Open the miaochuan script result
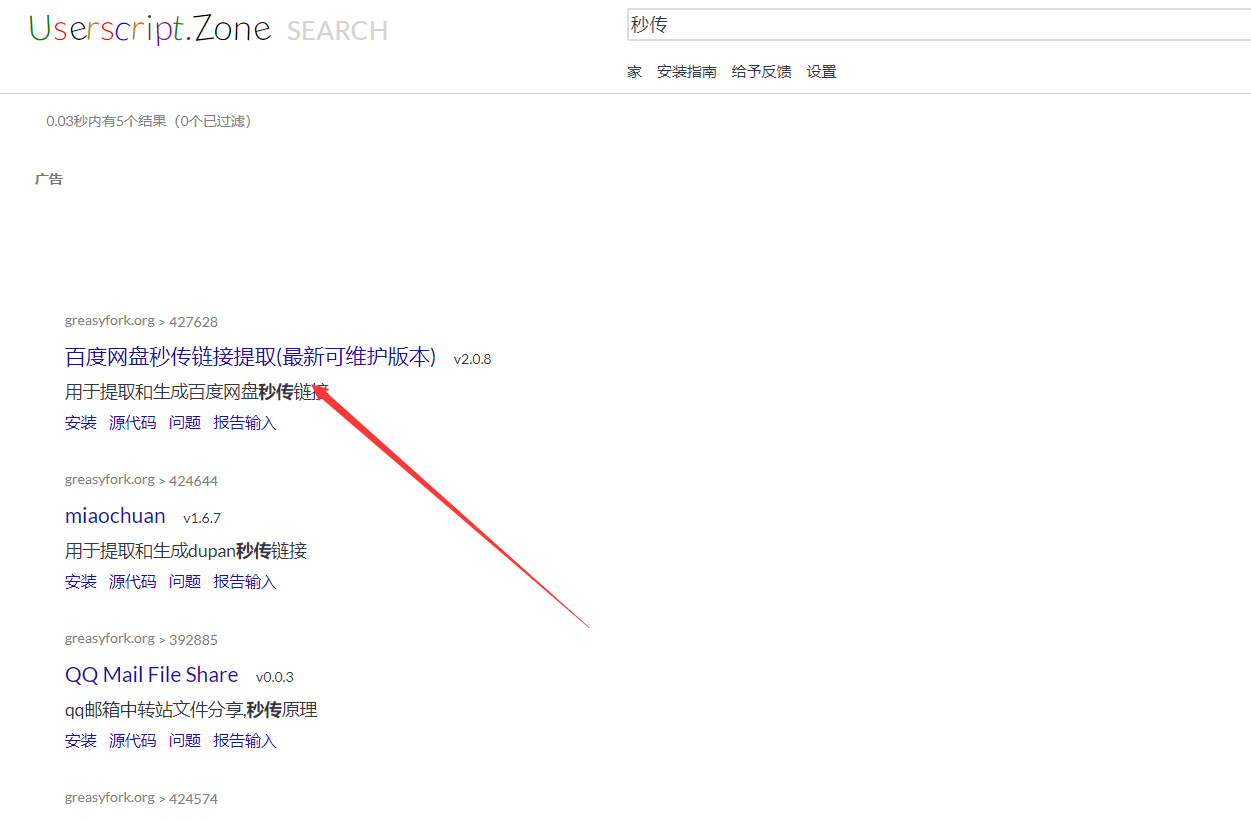1251x821 pixels. point(115,516)
